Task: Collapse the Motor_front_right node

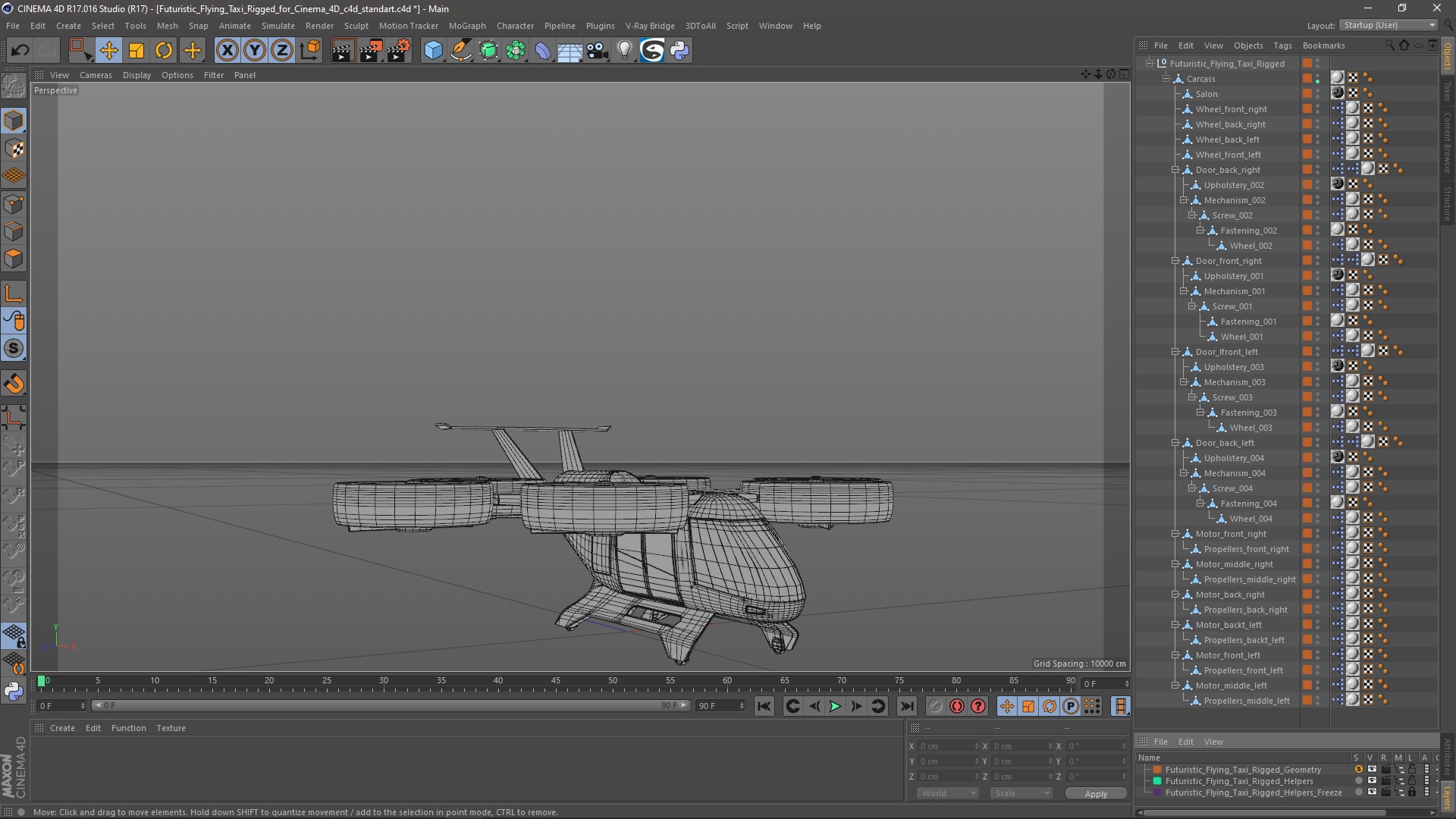Action: (1175, 534)
